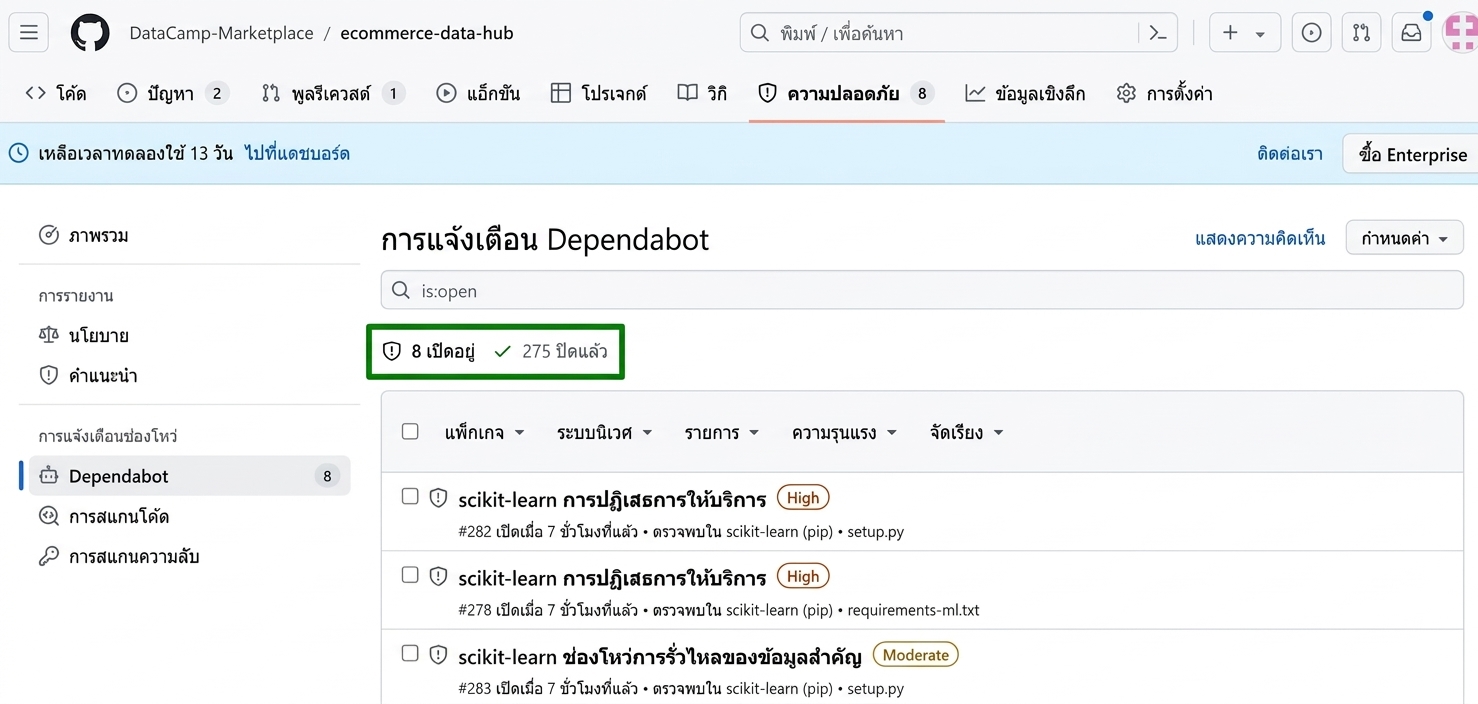This screenshot has width=1478, height=704.
Task: Follow the ไปที่แดชบอร์ด link
Action: [x=297, y=153]
